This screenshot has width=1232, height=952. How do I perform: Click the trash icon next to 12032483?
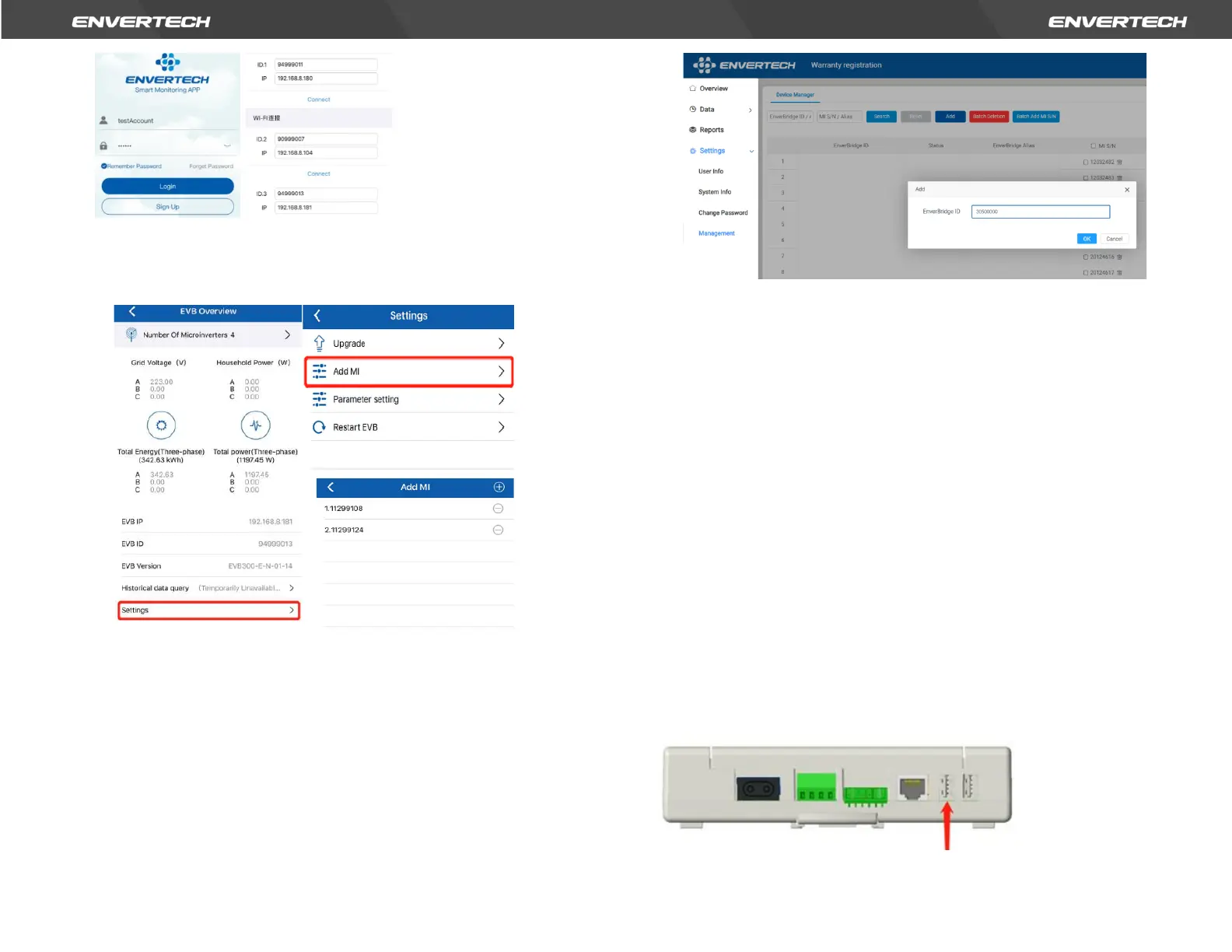click(1119, 178)
